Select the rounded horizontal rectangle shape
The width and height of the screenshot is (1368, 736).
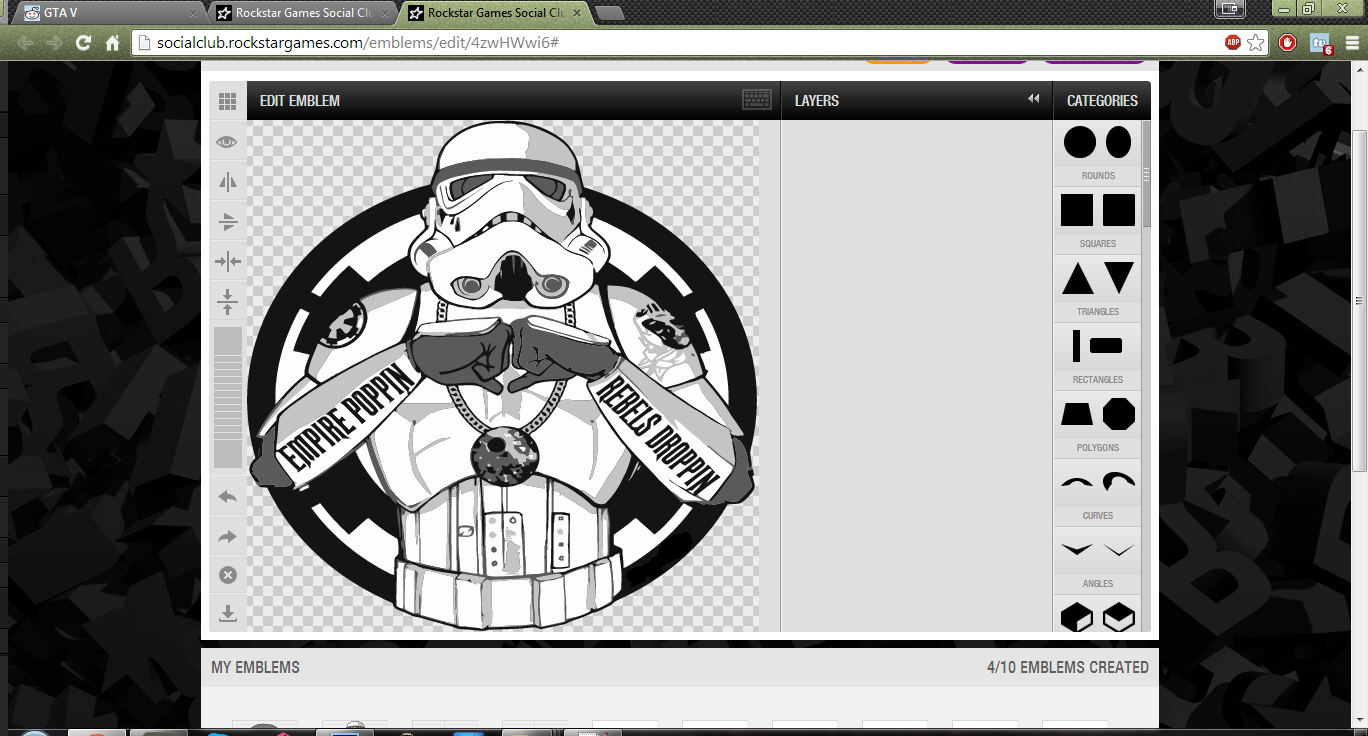[1106, 346]
